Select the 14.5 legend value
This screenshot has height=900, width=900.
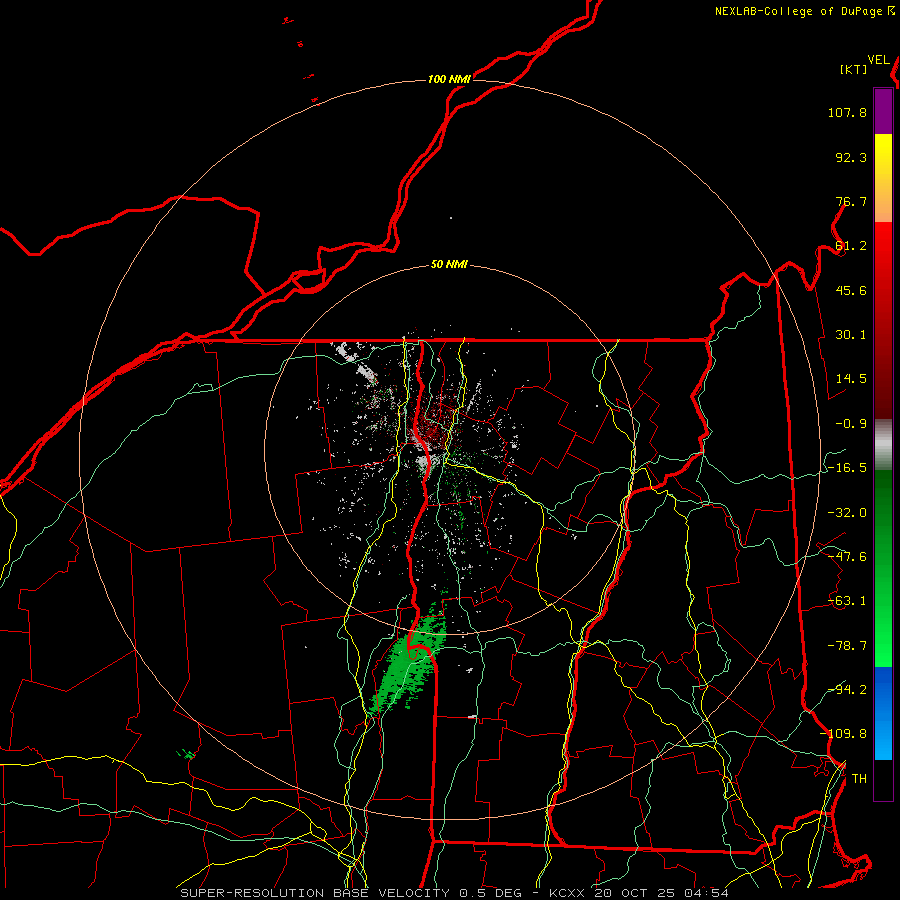pyautogui.click(x=851, y=379)
